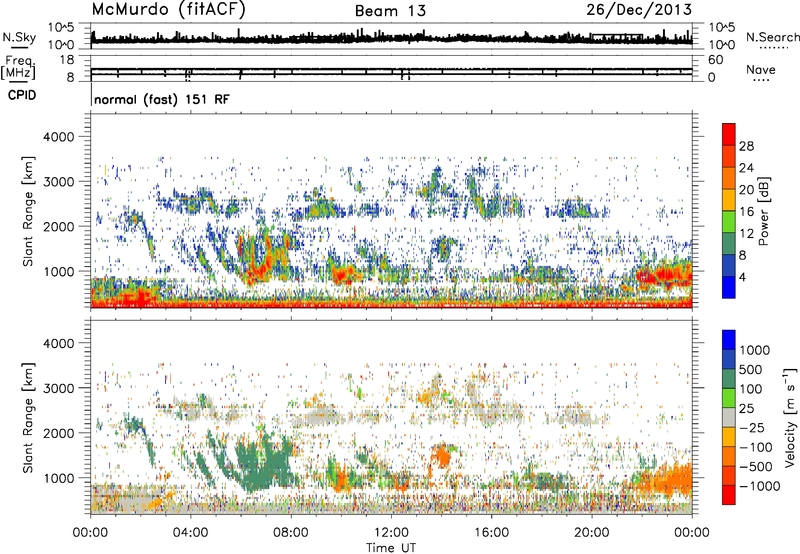Click the red bottom segment of velocity colorbar
The height and width of the screenshot is (554, 800).
(x=729, y=495)
